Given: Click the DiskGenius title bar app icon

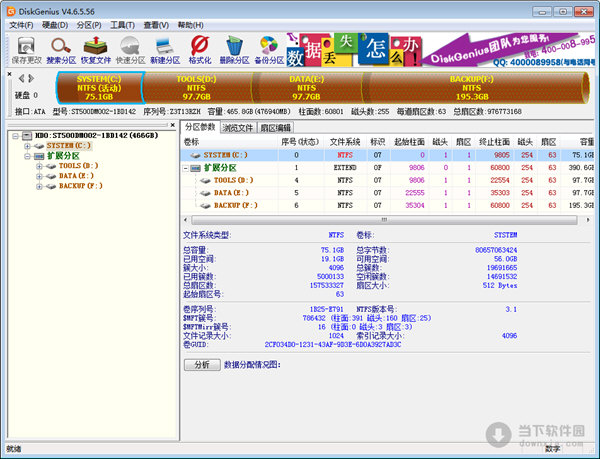Looking at the screenshot, I should point(11,11).
